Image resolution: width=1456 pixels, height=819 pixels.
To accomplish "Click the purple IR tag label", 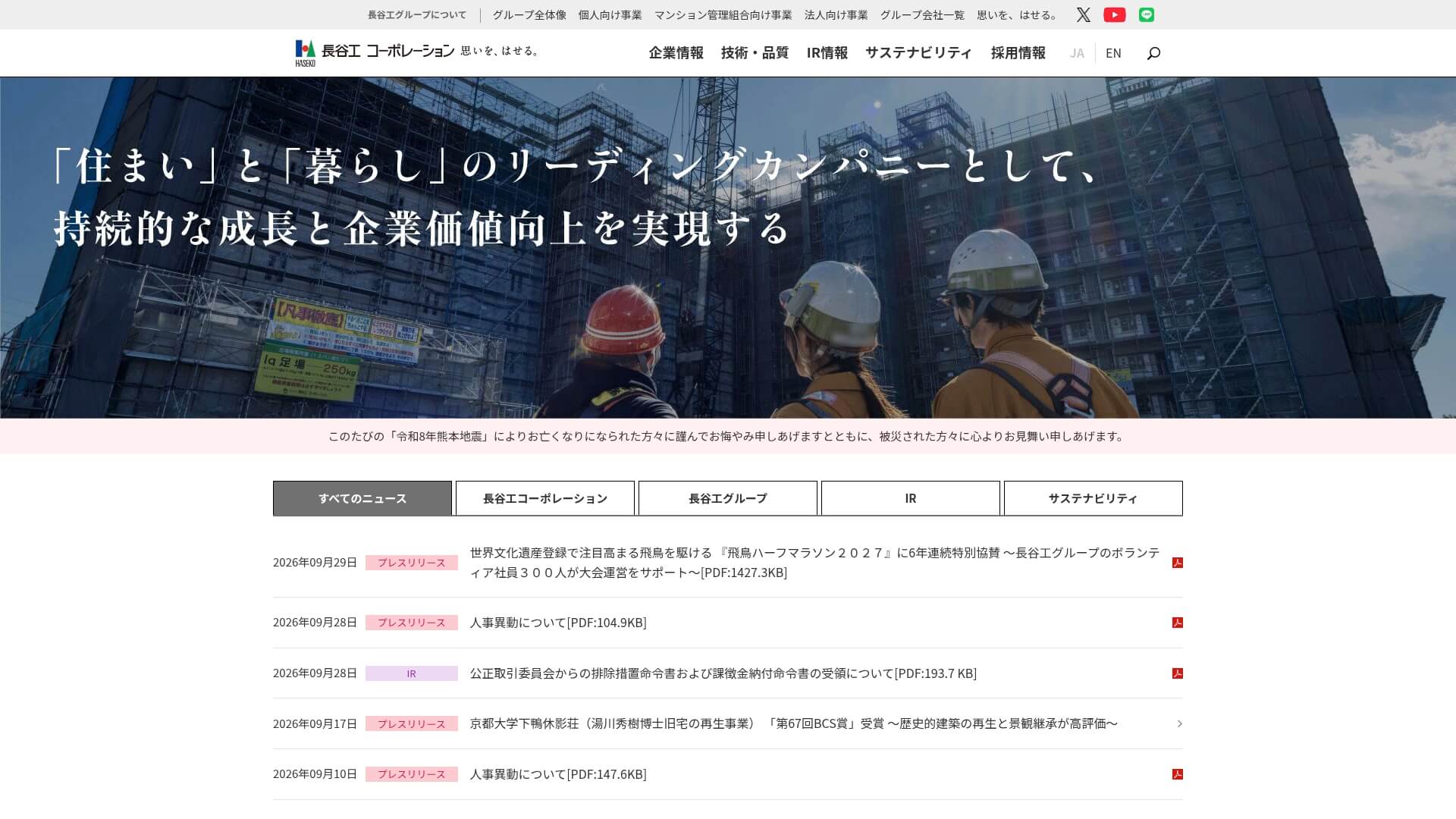I will click(x=412, y=673).
